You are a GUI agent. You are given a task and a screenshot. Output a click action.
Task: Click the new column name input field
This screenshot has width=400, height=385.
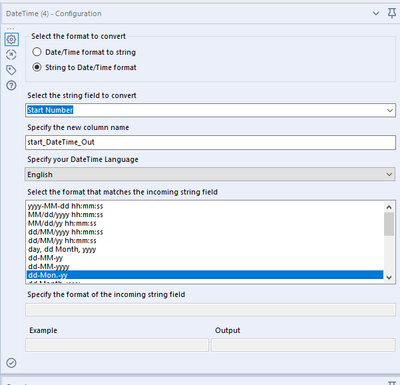tap(210, 142)
